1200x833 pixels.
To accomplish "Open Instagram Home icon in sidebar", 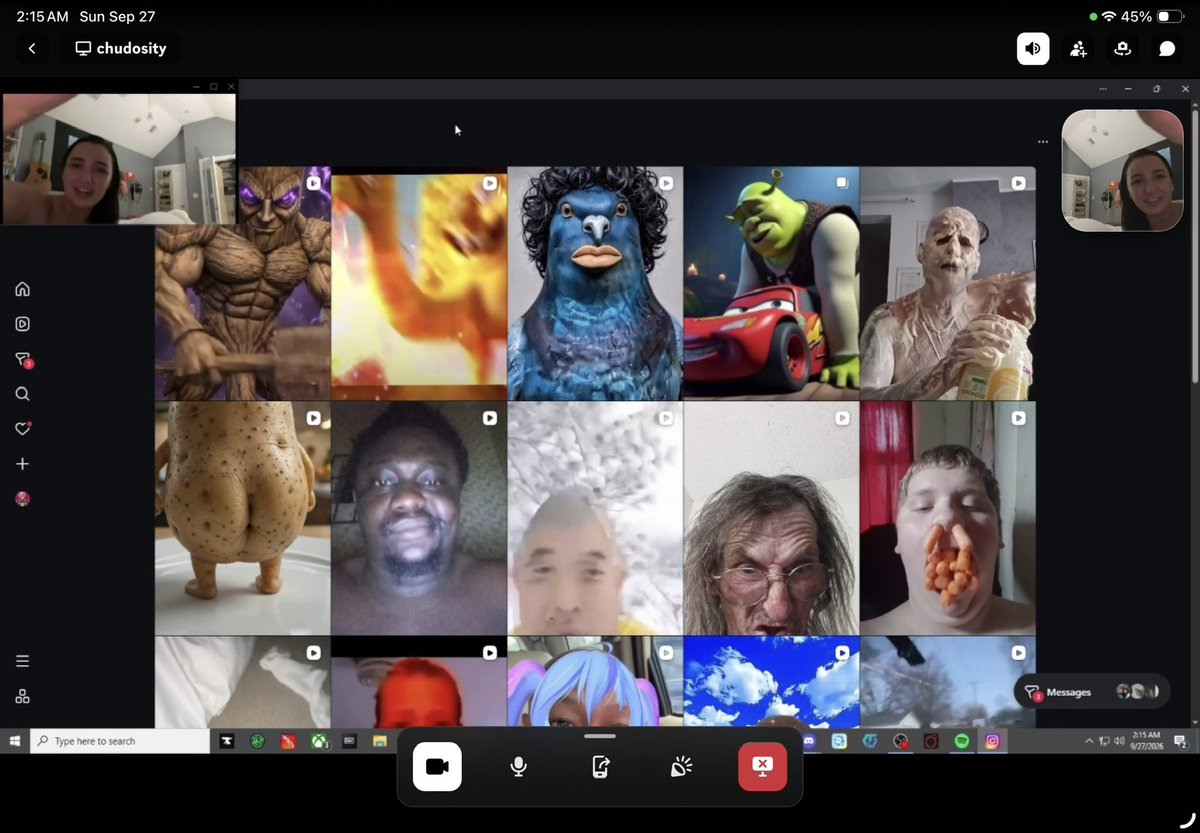I will pyautogui.click(x=22, y=289).
